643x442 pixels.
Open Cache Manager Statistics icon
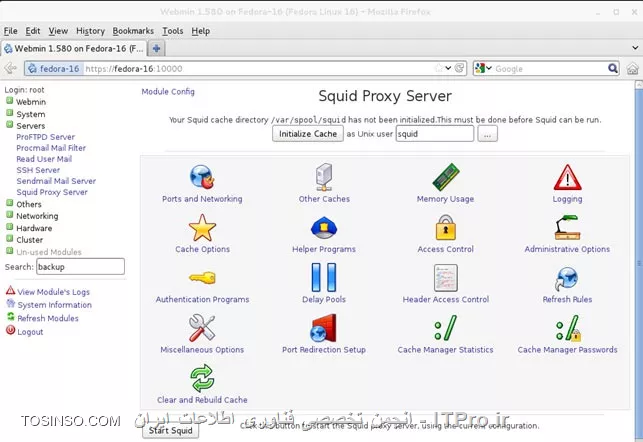point(445,328)
